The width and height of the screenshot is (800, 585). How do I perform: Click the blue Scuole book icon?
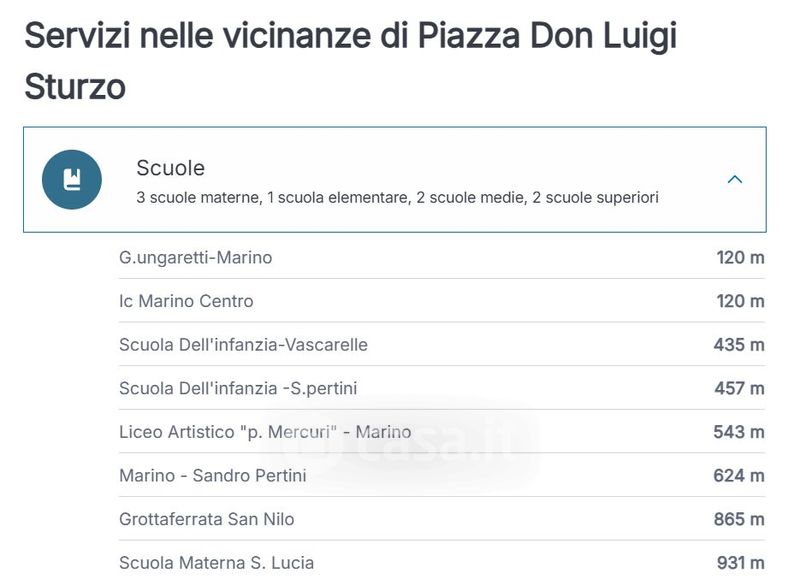click(72, 180)
